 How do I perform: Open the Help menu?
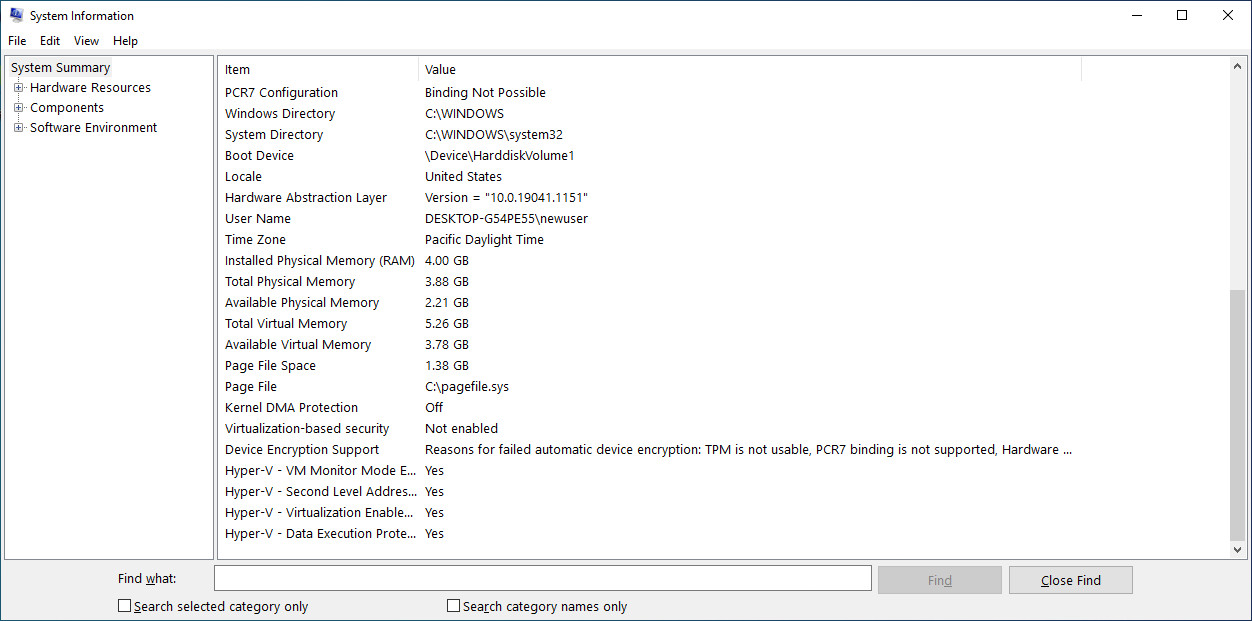[125, 41]
